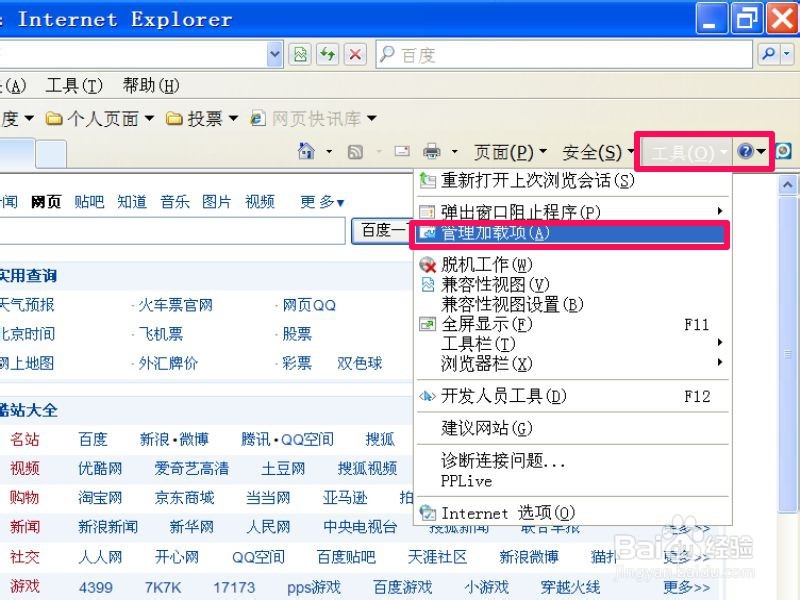Click the Print icon on the command bar
This screenshot has width=800, height=600.
pyautogui.click(x=430, y=150)
